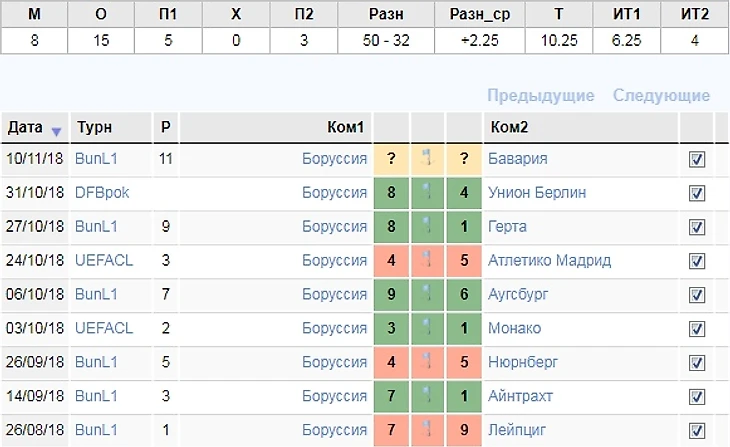Click the Р round column header
Viewport: 730px width, 447px height.
click(x=165, y=128)
